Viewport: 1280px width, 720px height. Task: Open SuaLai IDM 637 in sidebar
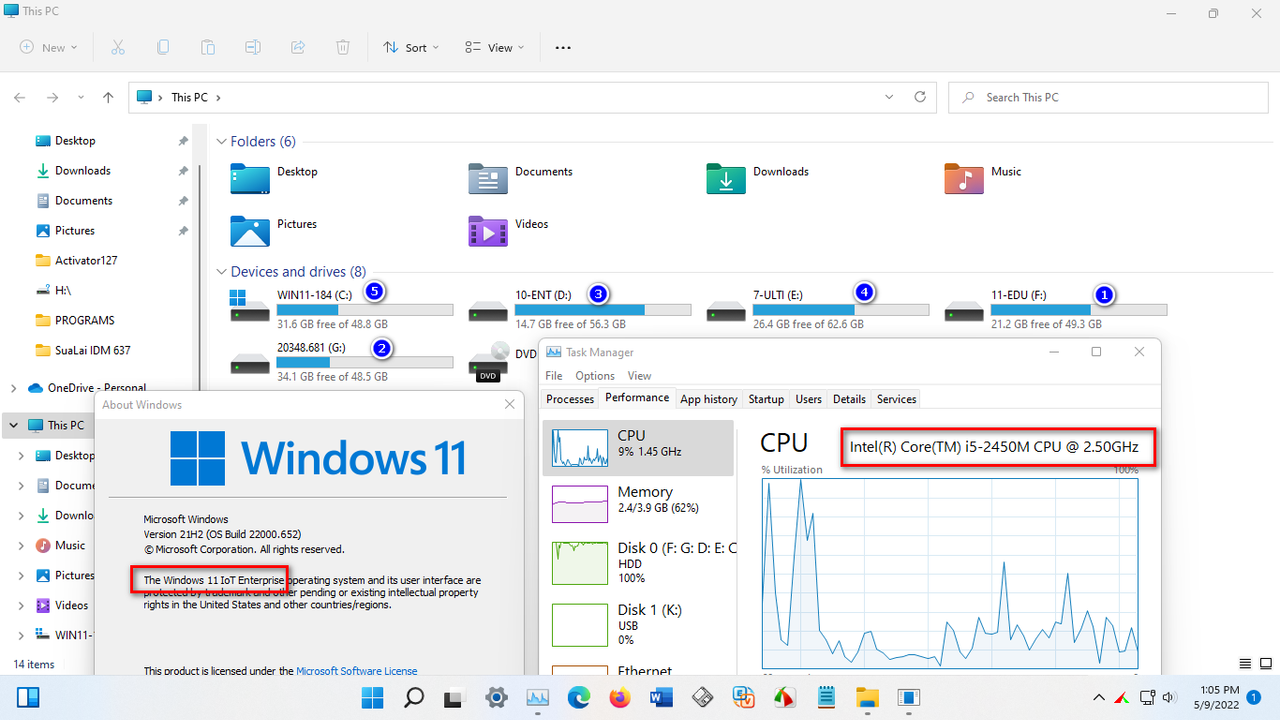click(x=92, y=350)
